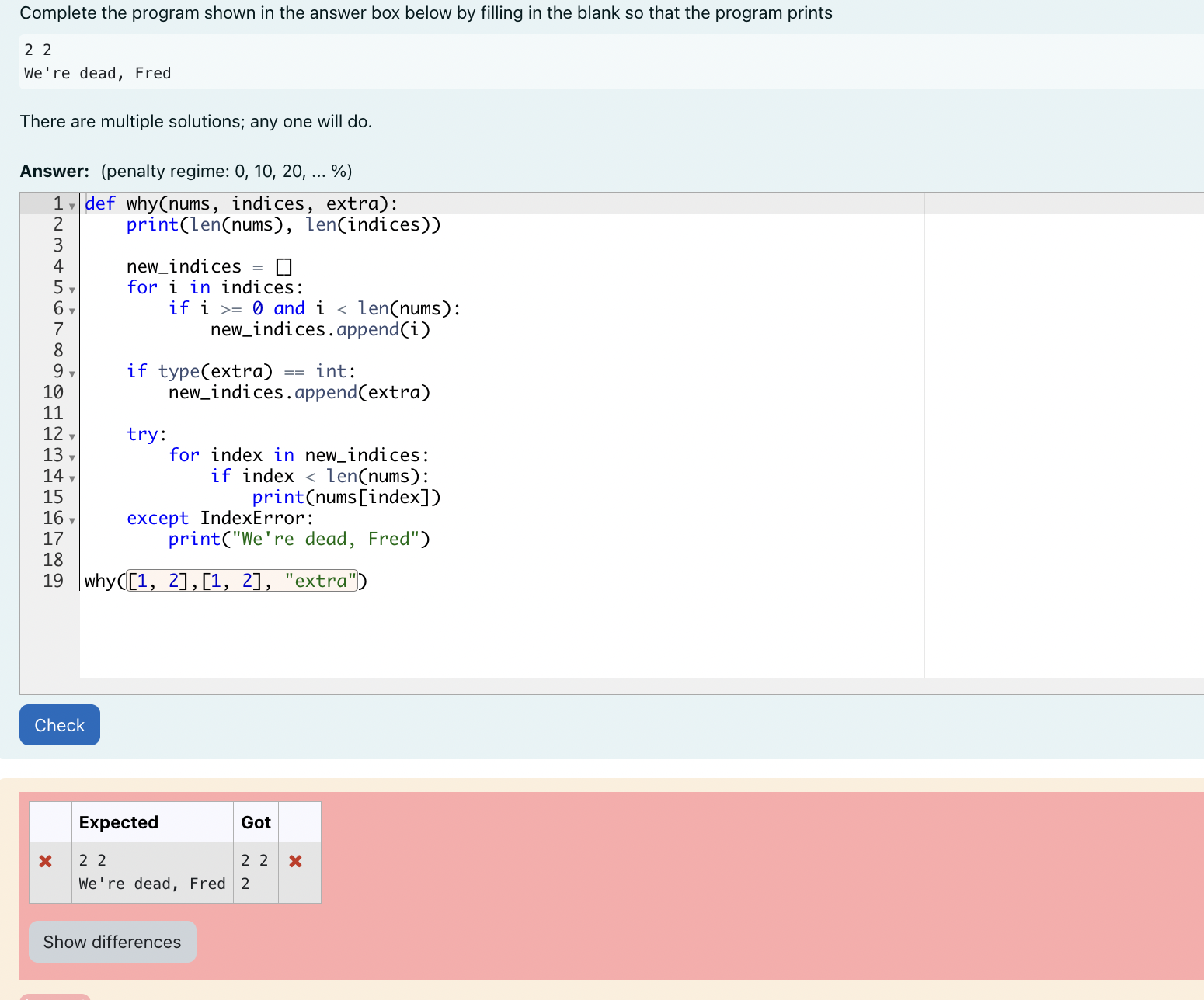This screenshot has height=1000, width=1204.
Task: Select the Expected column header
Action: pos(118,821)
